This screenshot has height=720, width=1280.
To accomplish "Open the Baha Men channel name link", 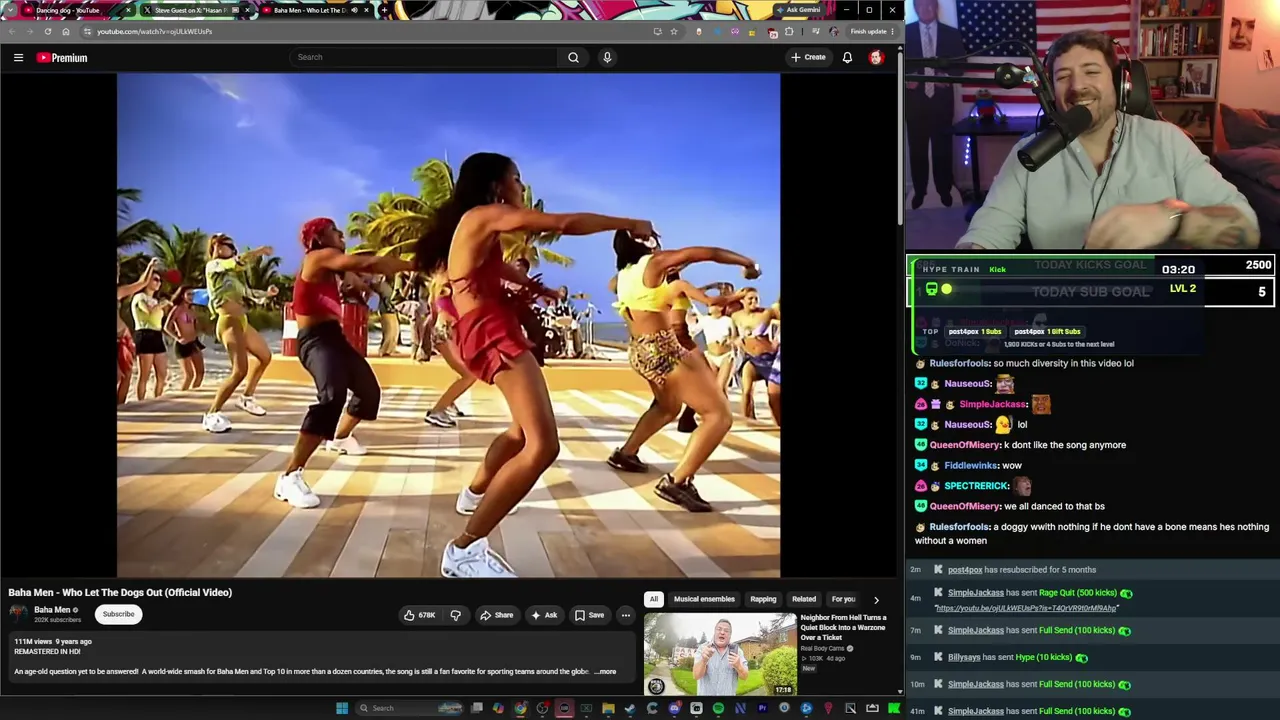I will (52, 610).
